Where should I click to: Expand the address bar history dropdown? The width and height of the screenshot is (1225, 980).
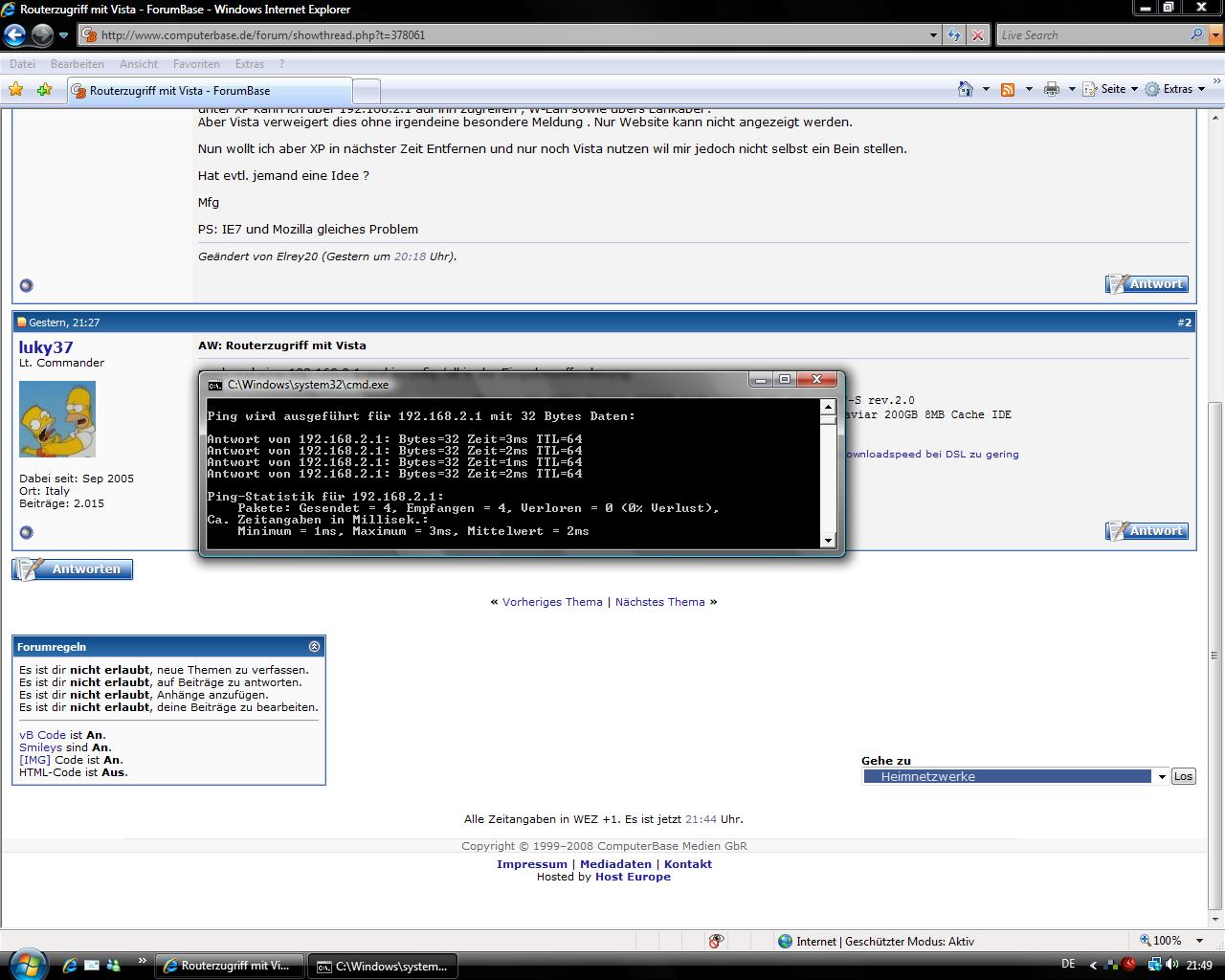pos(933,35)
